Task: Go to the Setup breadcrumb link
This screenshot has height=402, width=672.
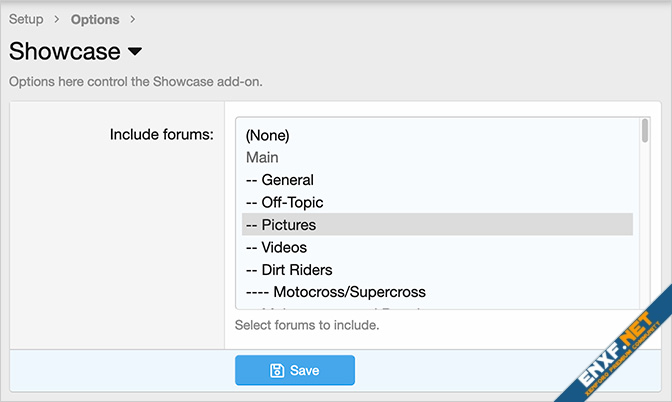Action: click(26, 20)
